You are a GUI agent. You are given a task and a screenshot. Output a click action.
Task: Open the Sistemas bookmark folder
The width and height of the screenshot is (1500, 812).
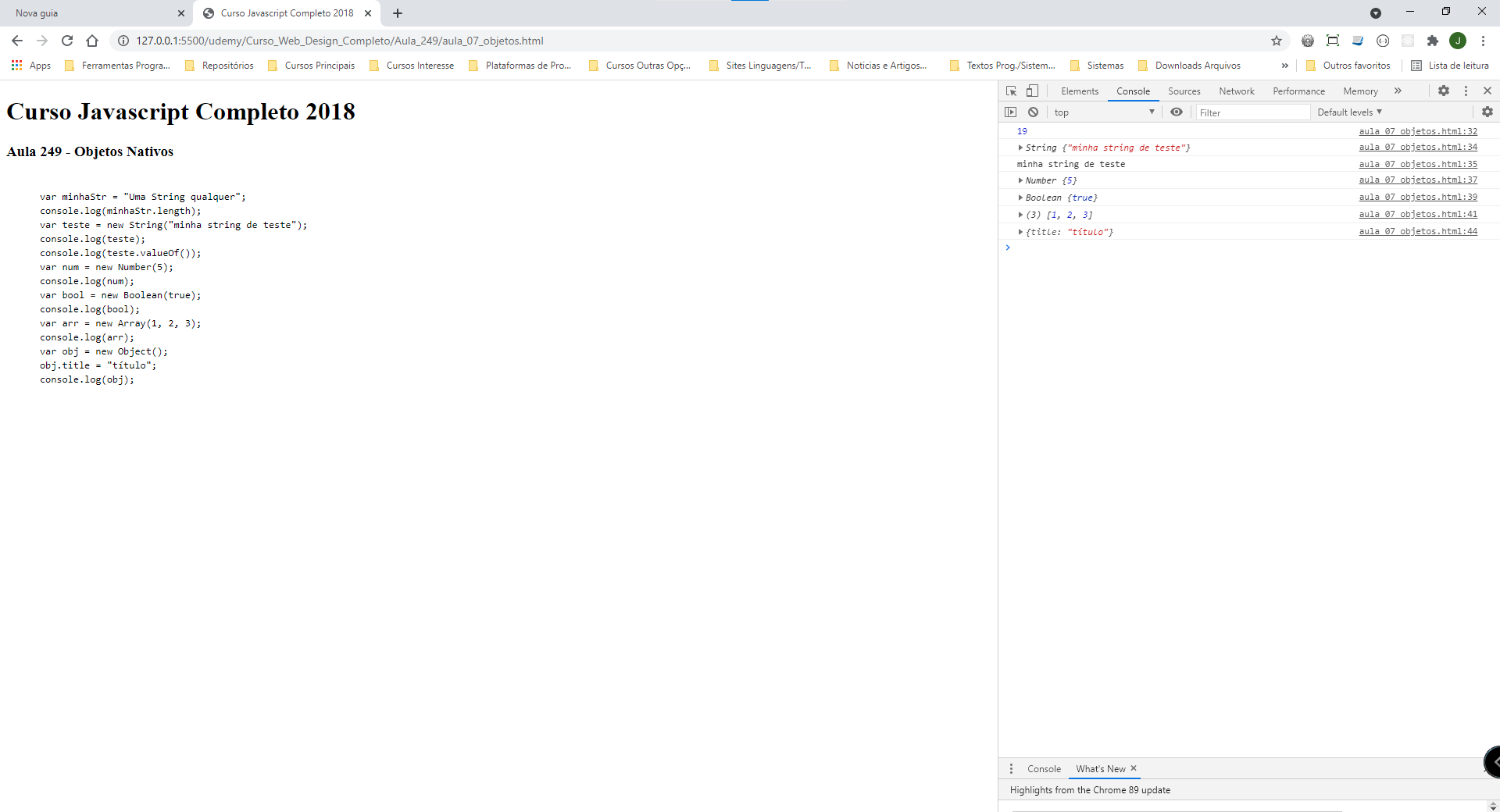click(x=1097, y=66)
